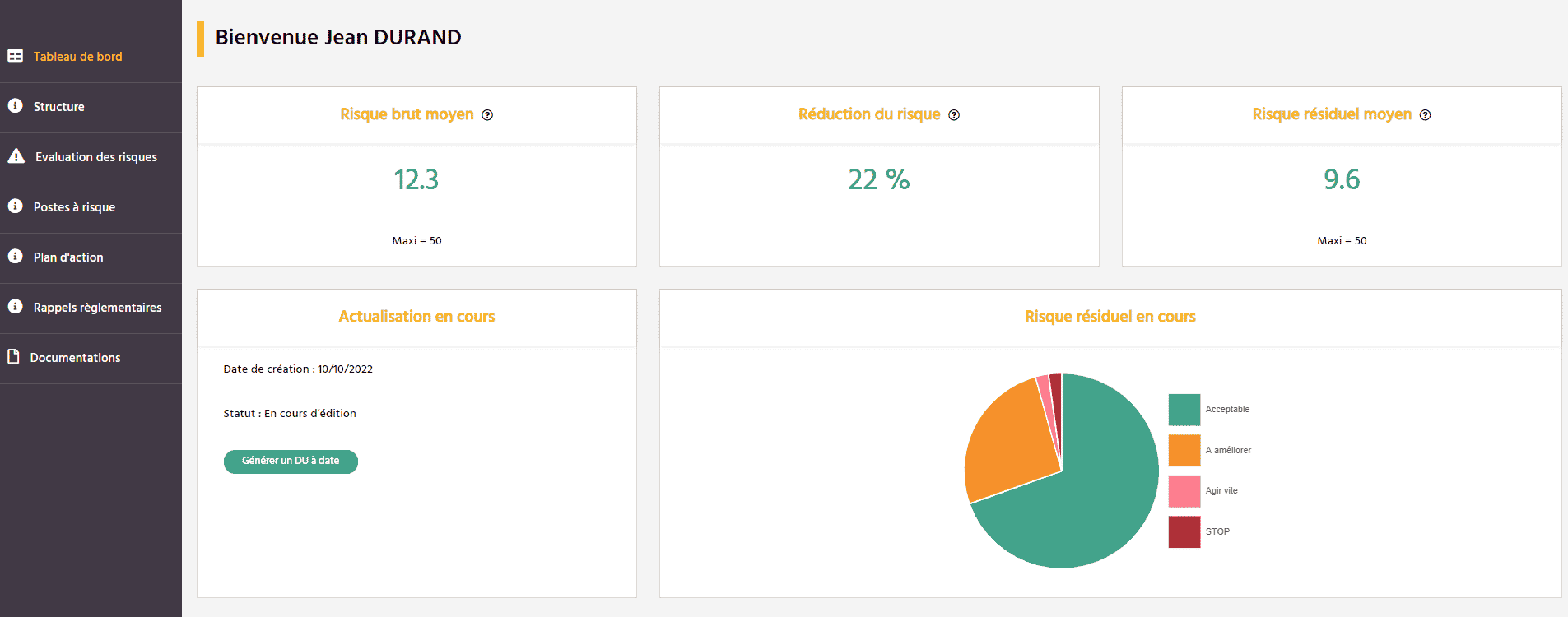Click help icon next to Risque résiduel moyen
The image size is (1568, 617).
pos(1425,115)
